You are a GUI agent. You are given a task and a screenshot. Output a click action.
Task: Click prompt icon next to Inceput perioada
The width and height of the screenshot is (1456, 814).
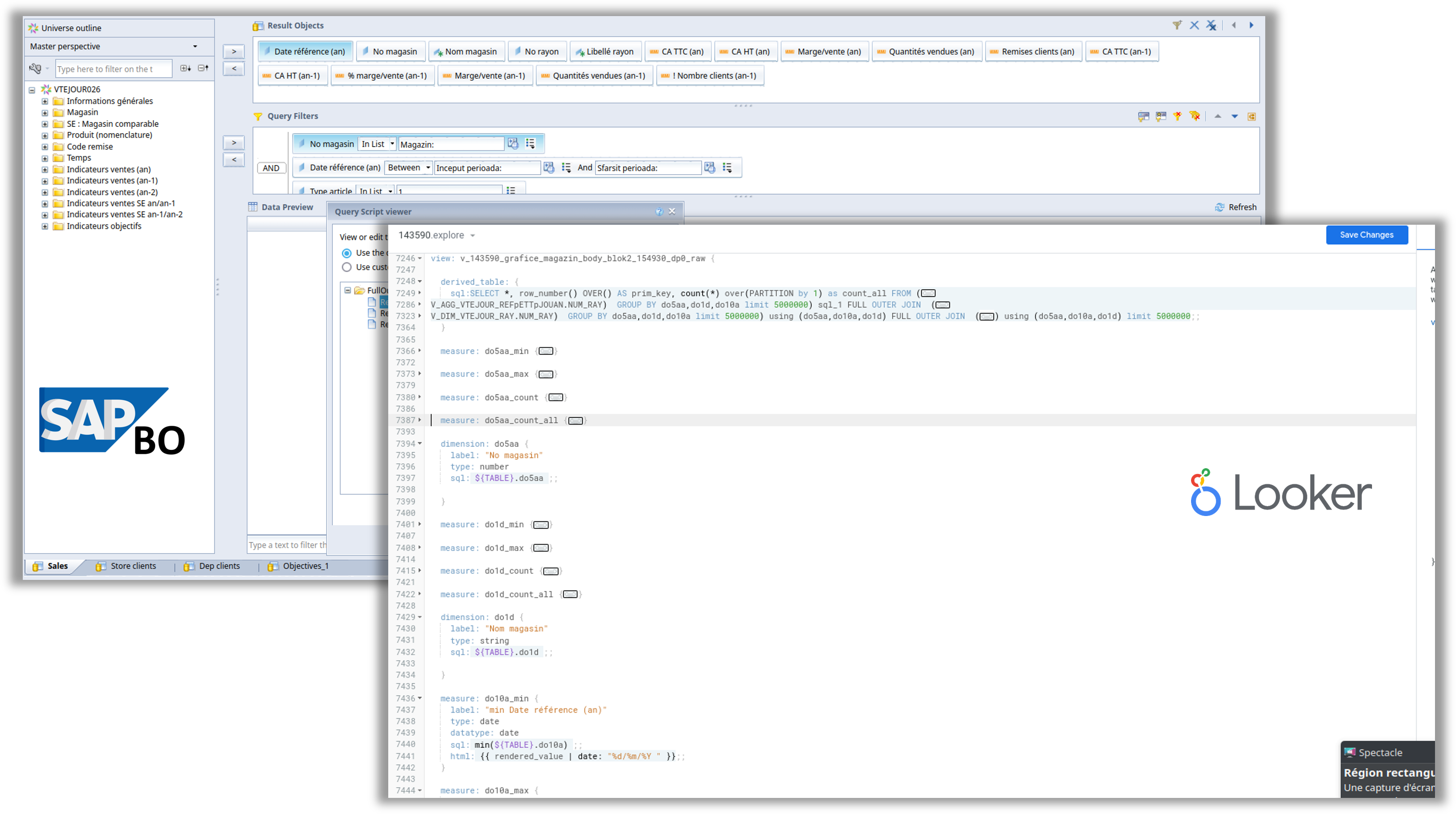coord(548,168)
